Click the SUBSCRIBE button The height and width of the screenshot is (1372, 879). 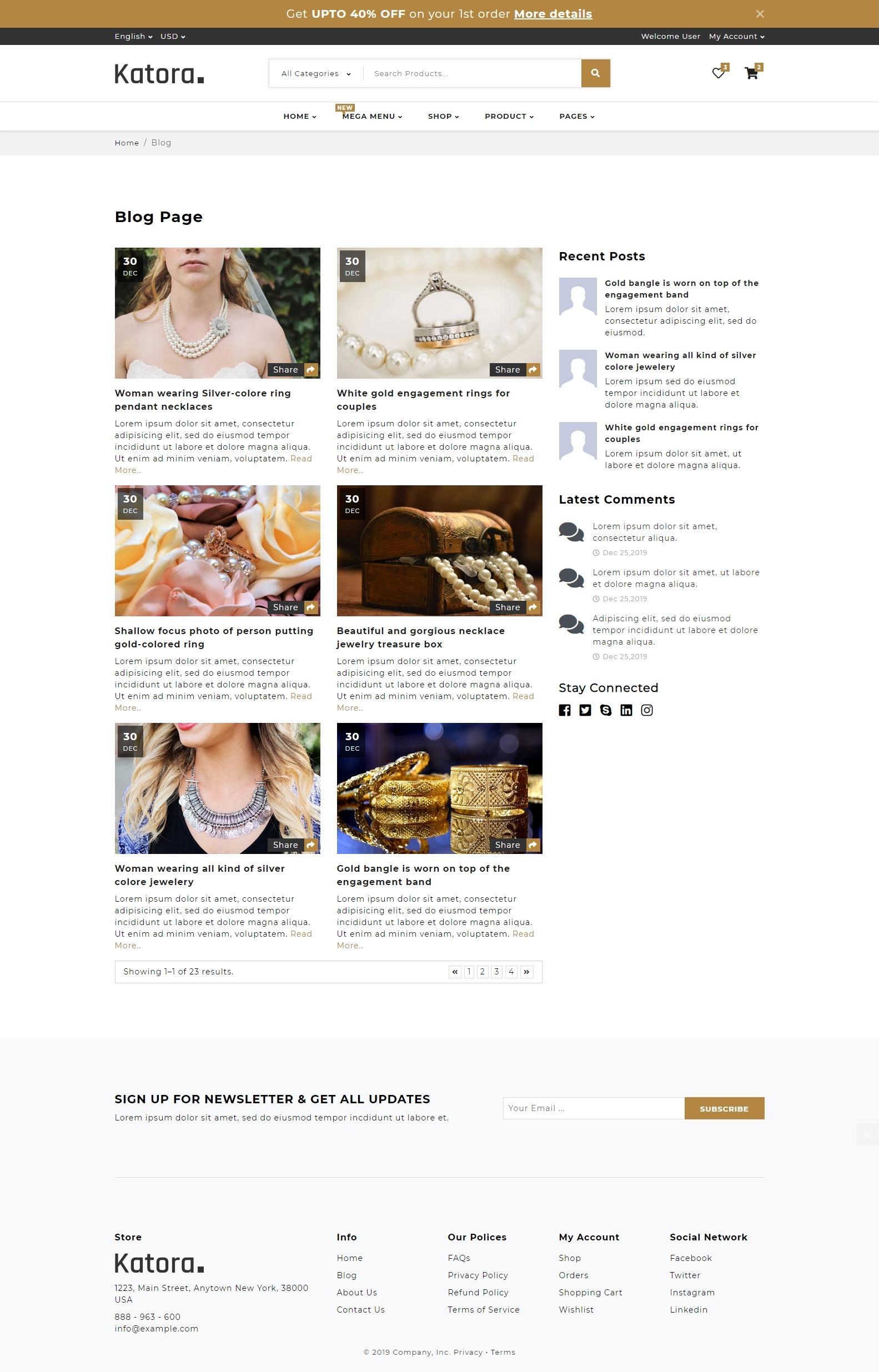[x=724, y=1108]
